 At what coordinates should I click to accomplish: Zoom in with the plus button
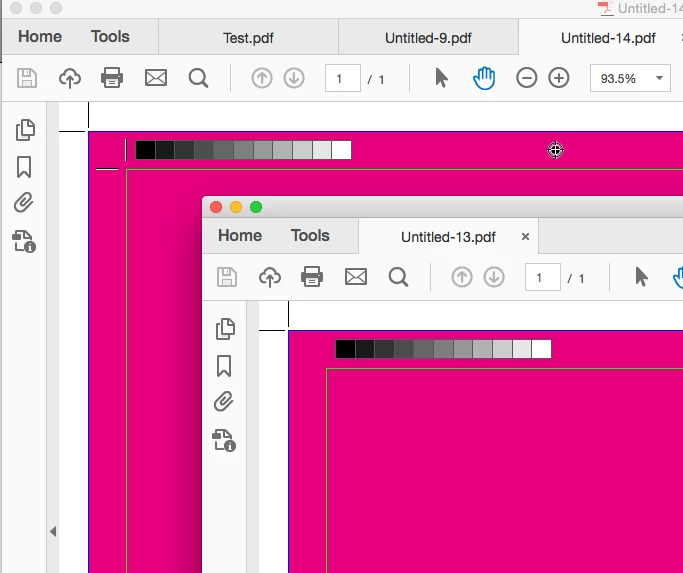point(559,78)
